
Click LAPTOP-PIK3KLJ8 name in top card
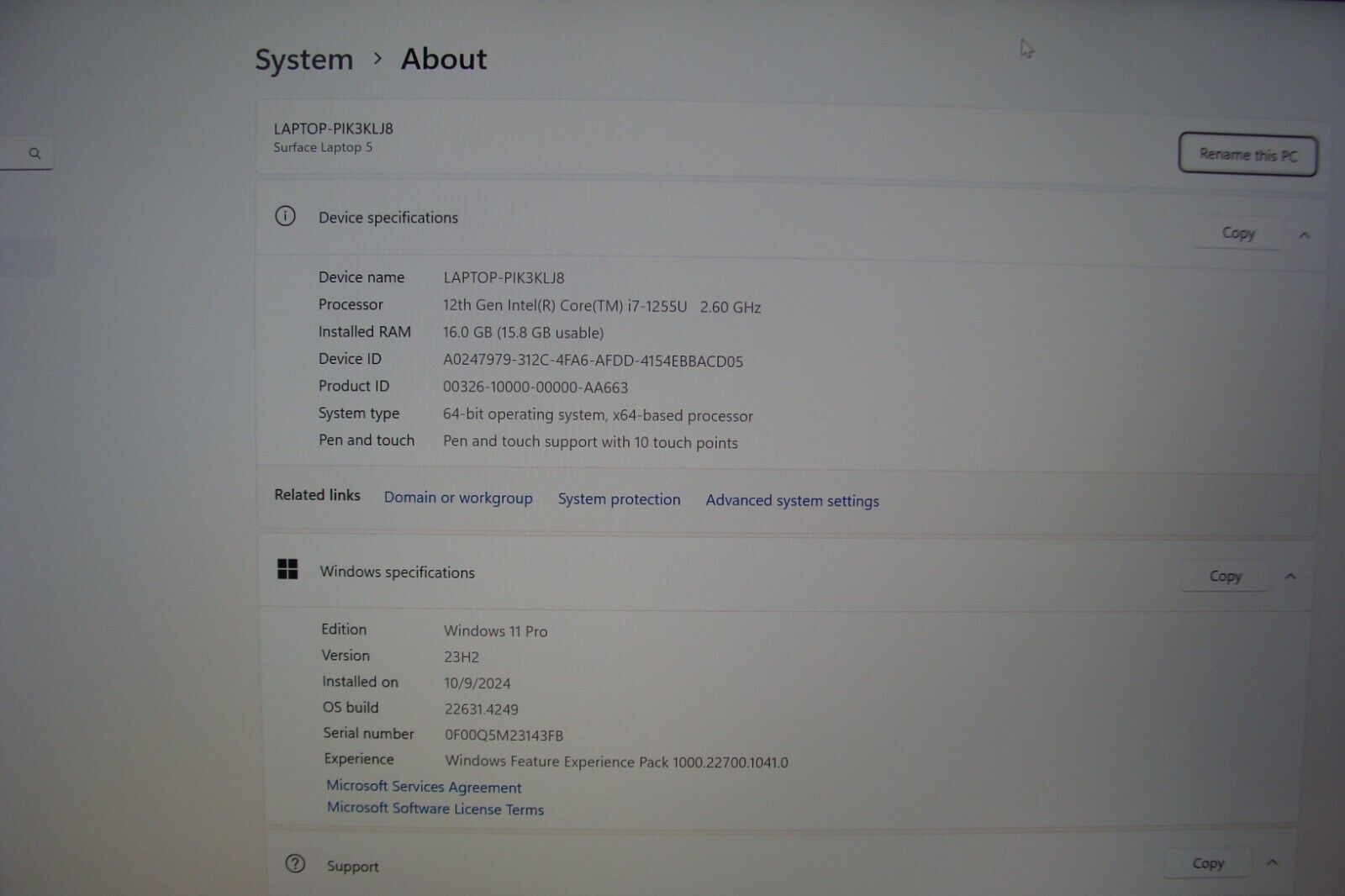[x=334, y=129]
